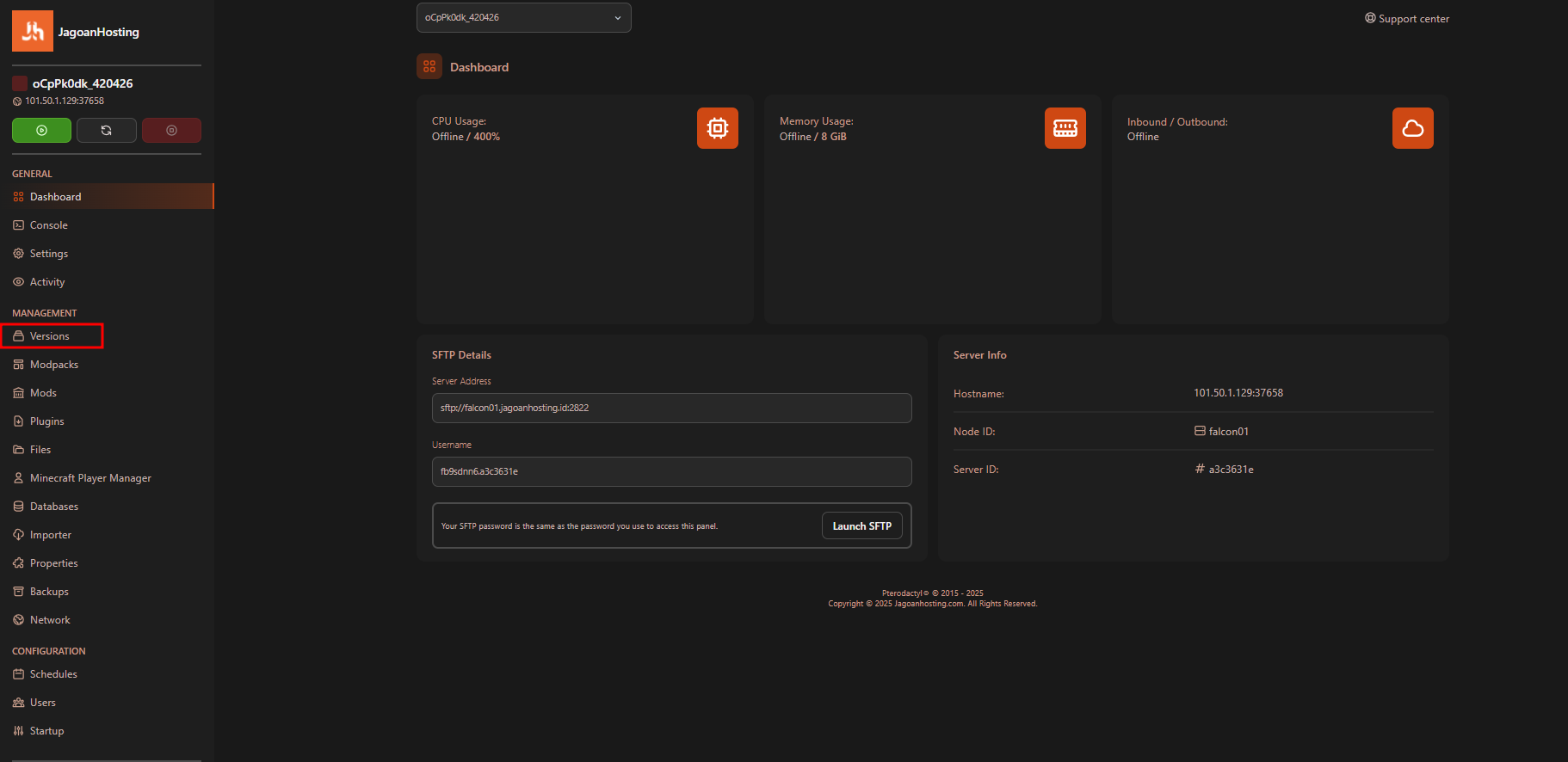Click the Importer icon in sidebar
This screenshot has height=762, width=1568.
click(18, 535)
